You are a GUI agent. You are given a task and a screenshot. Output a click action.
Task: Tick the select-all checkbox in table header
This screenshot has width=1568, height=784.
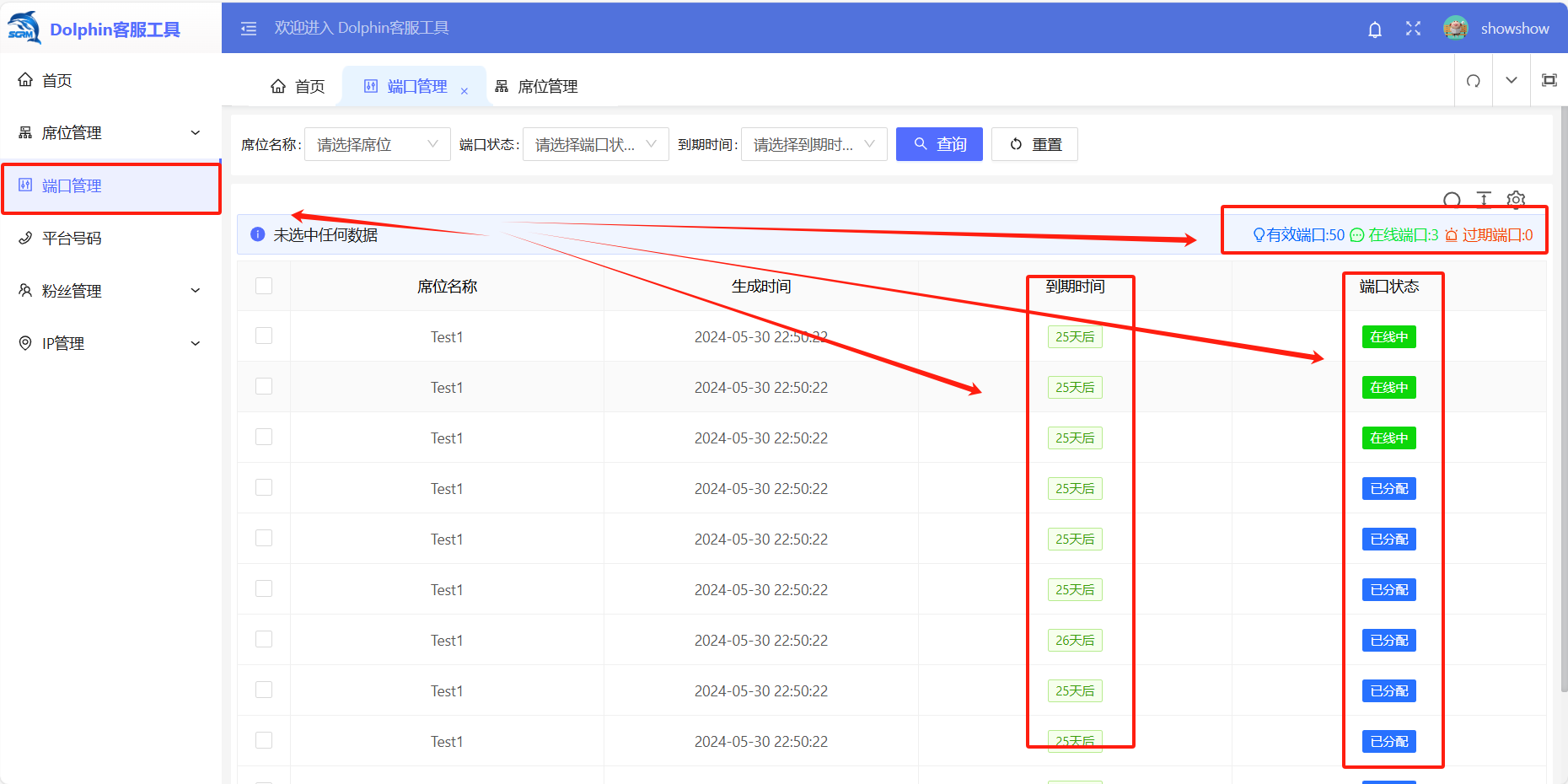(264, 287)
